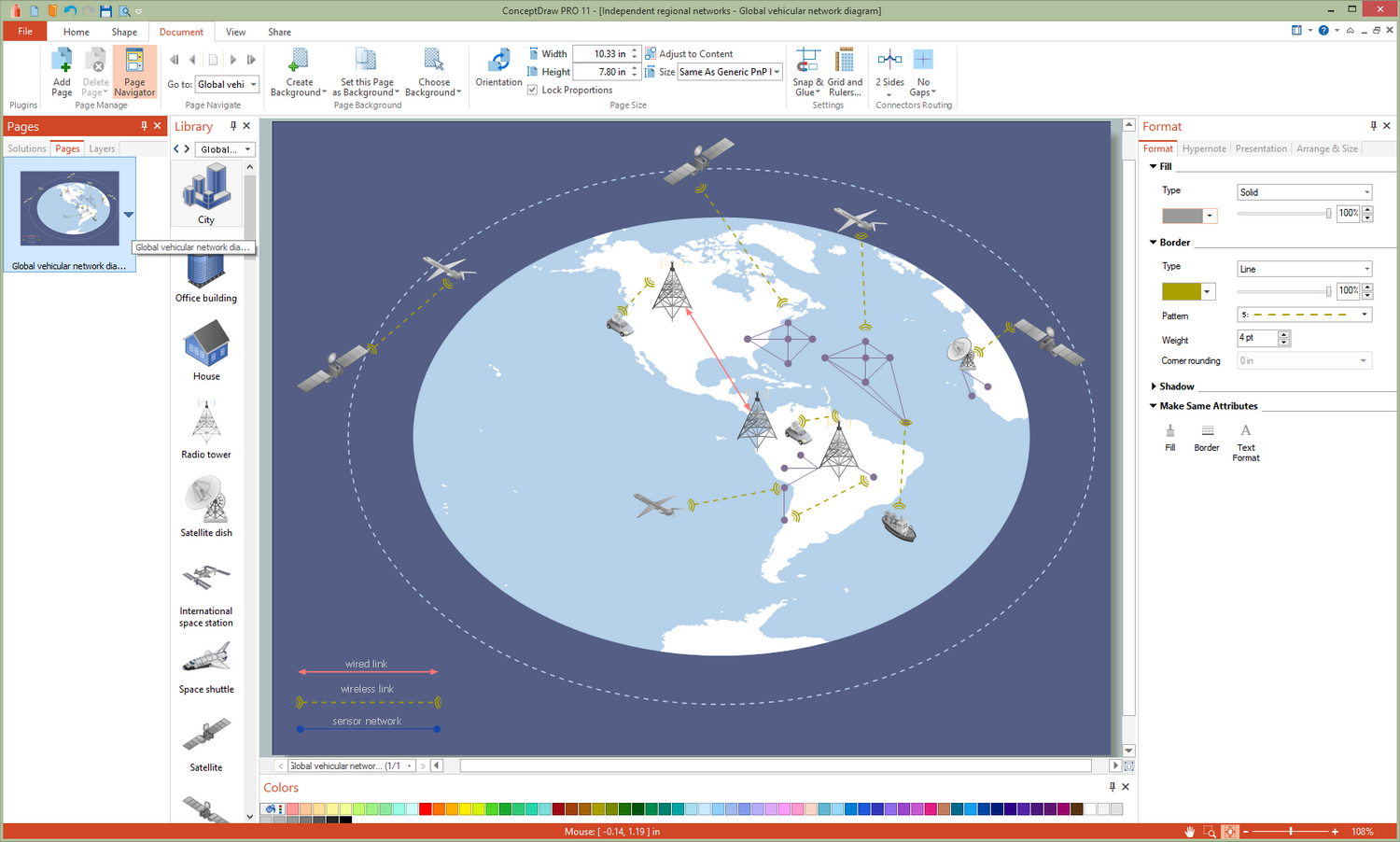1400x842 pixels.
Task: Pin the Pages panel
Action: [x=144, y=126]
